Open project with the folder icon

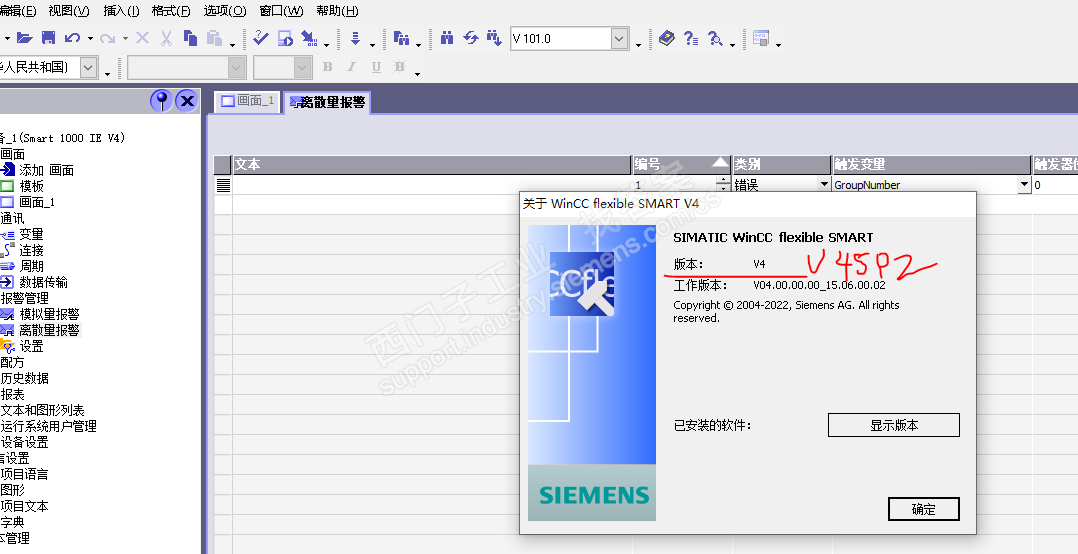pyautogui.click(x=25, y=38)
